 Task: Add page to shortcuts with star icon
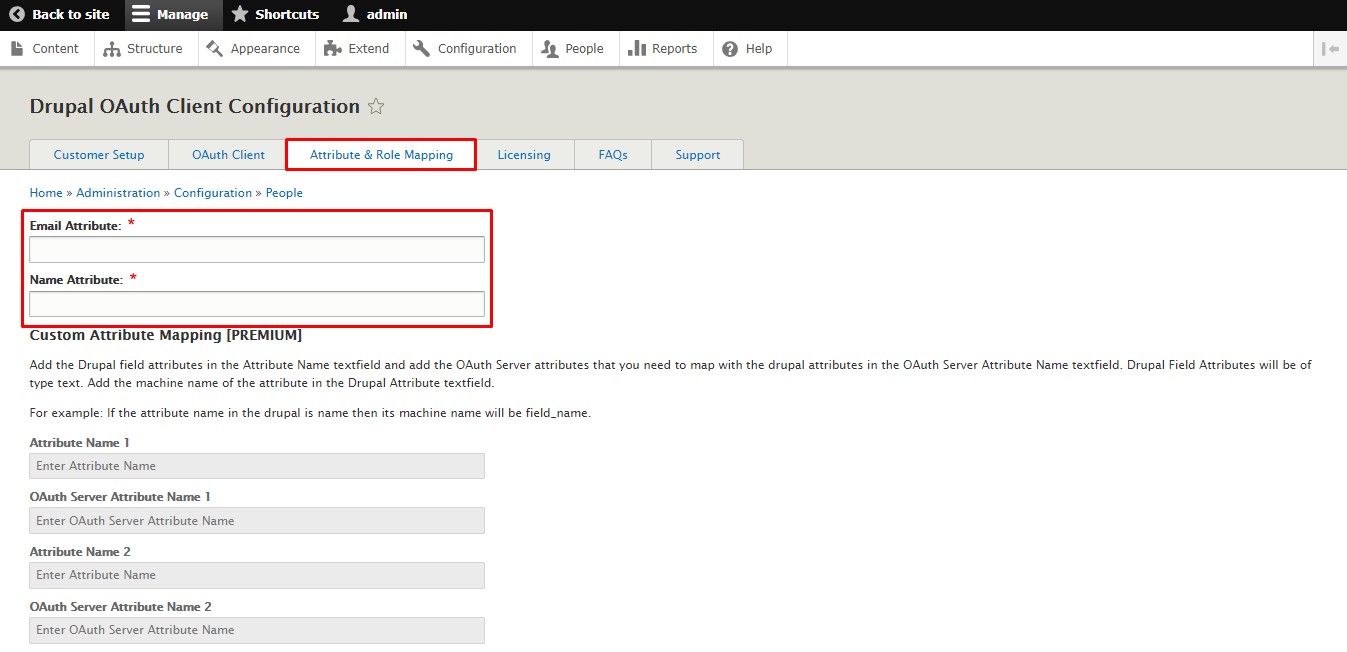pyautogui.click(x=376, y=106)
